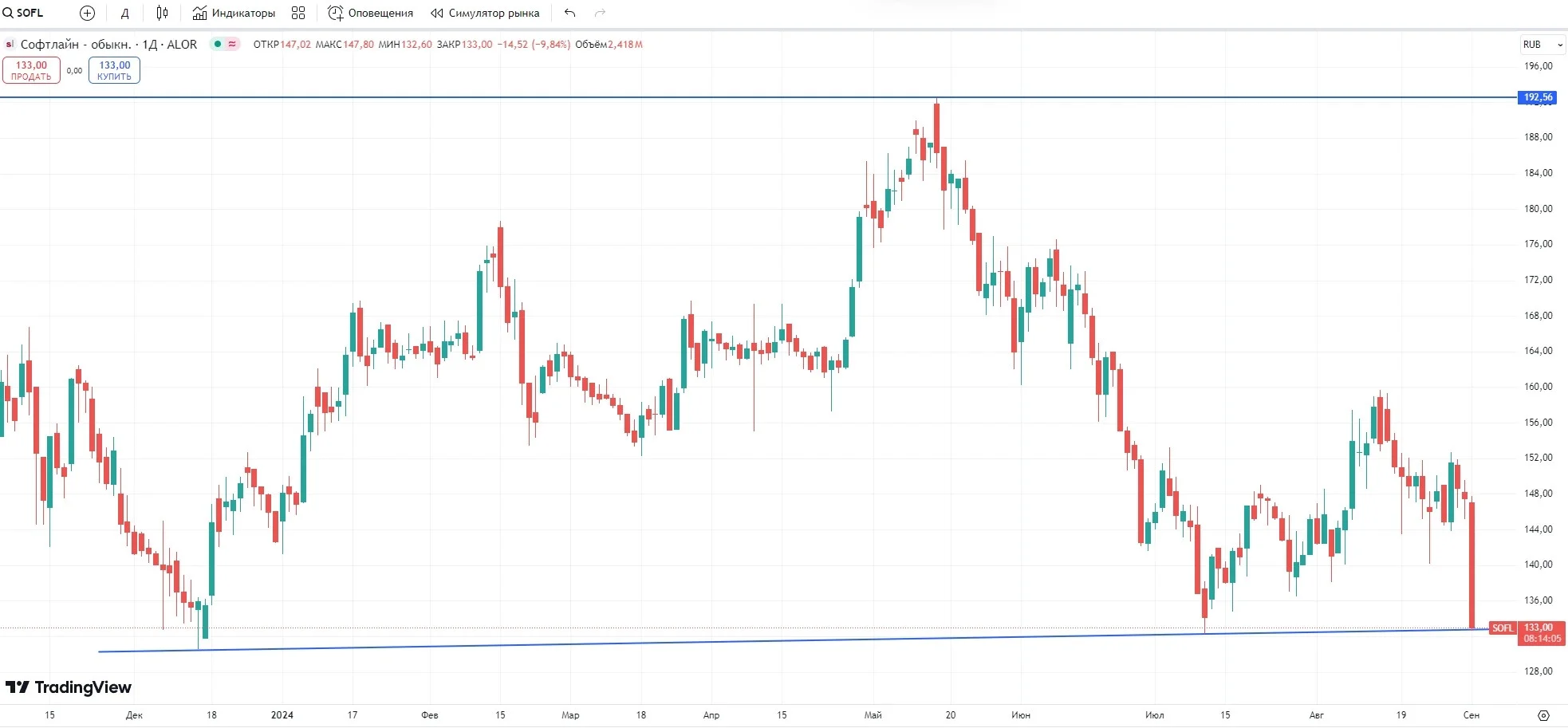Open the candlestick chart type menu
The image size is (1568, 728).
(162, 13)
